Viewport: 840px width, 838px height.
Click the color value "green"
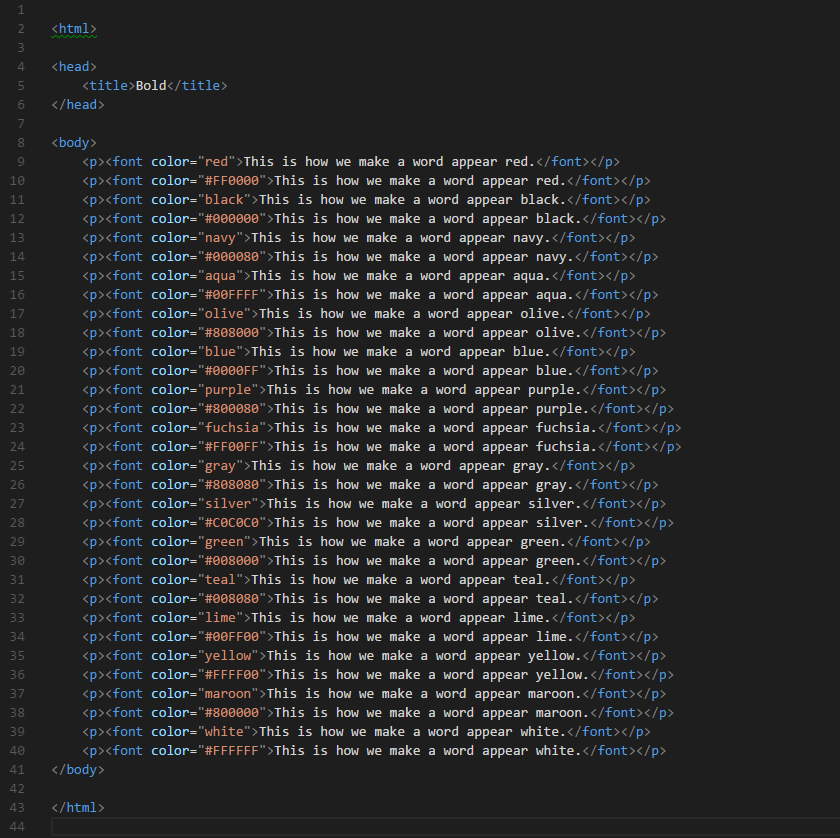tap(224, 542)
